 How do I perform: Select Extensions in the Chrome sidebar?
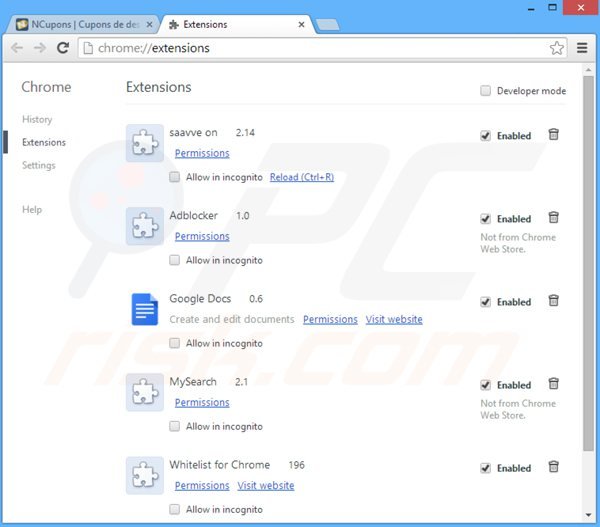pos(44,142)
